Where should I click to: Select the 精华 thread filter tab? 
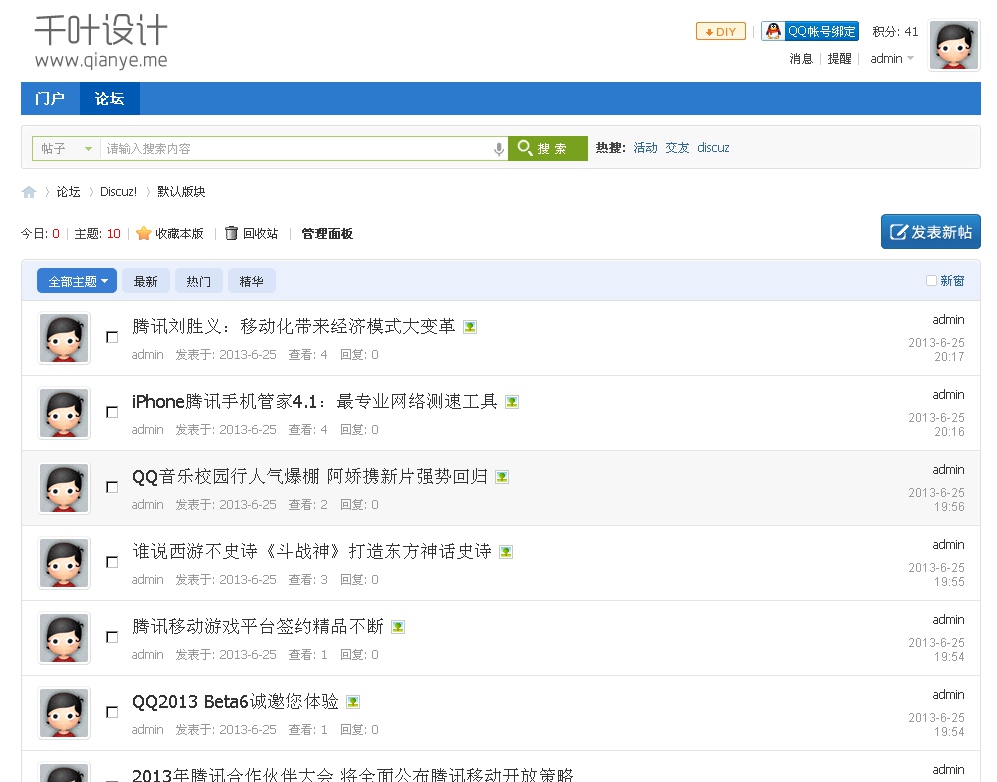coord(251,281)
